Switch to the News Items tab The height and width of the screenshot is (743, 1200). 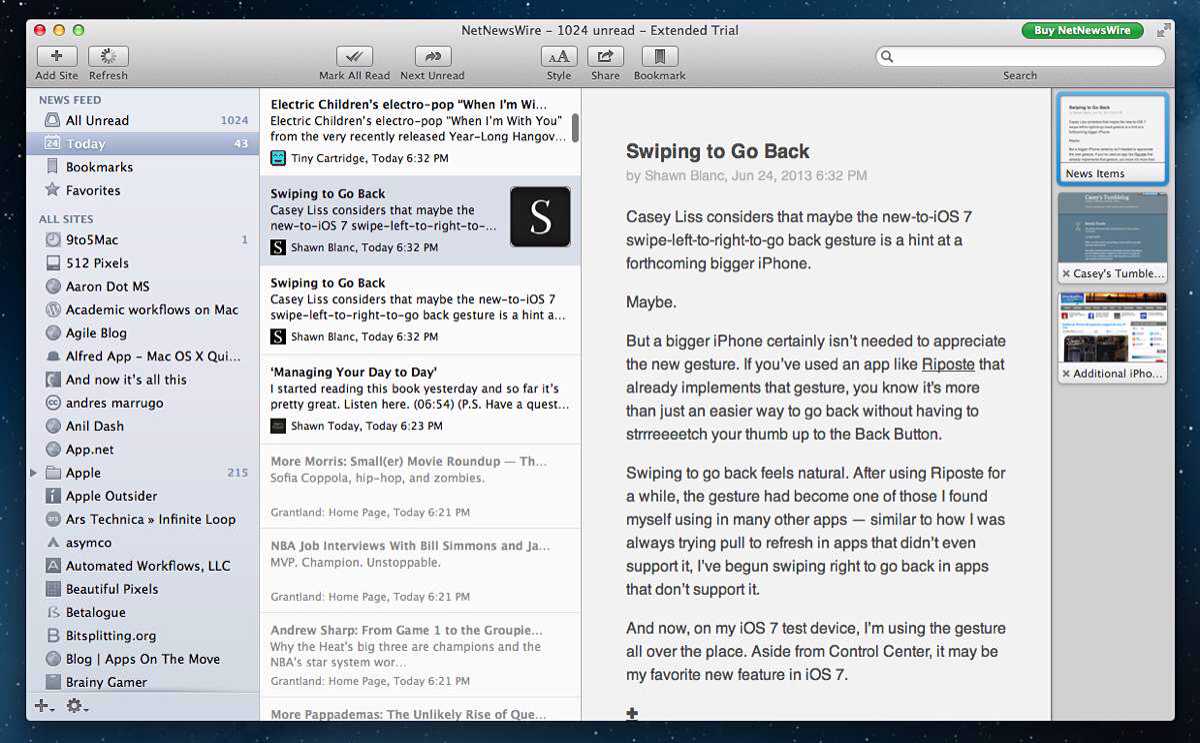point(1112,138)
